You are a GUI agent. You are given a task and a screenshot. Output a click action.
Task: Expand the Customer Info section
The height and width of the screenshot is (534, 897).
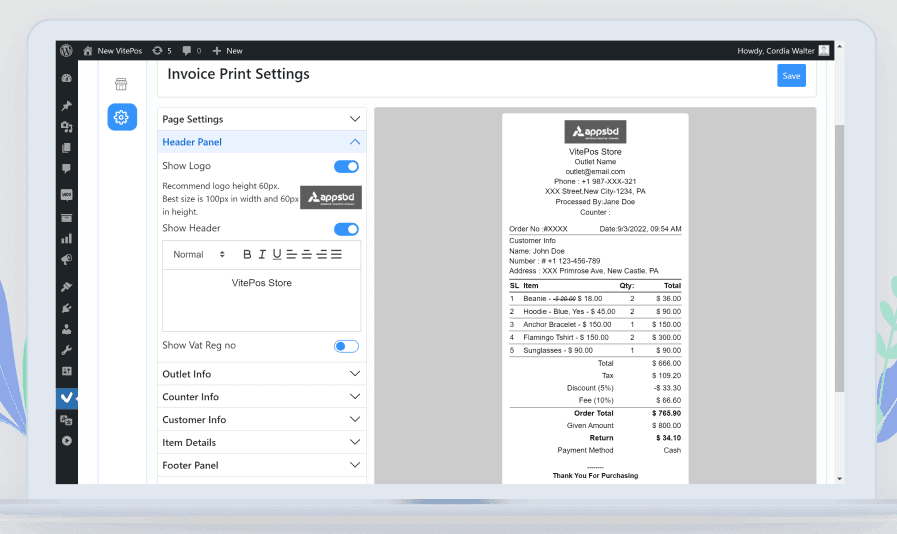[x=262, y=420]
